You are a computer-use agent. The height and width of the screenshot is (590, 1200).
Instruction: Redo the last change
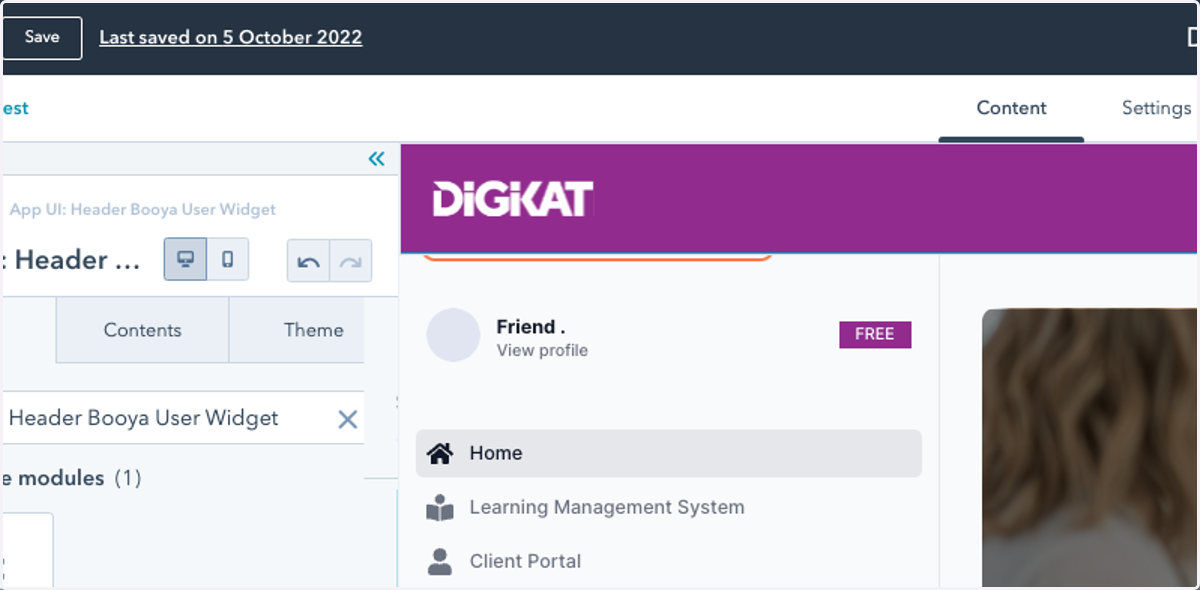click(x=351, y=261)
